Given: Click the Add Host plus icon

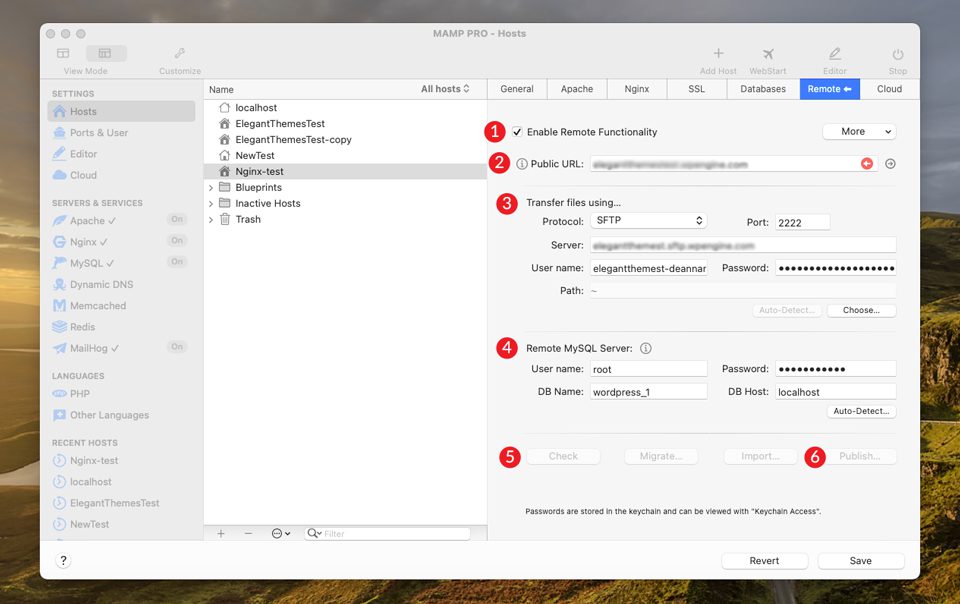Looking at the screenshot, I should [718, 55].
